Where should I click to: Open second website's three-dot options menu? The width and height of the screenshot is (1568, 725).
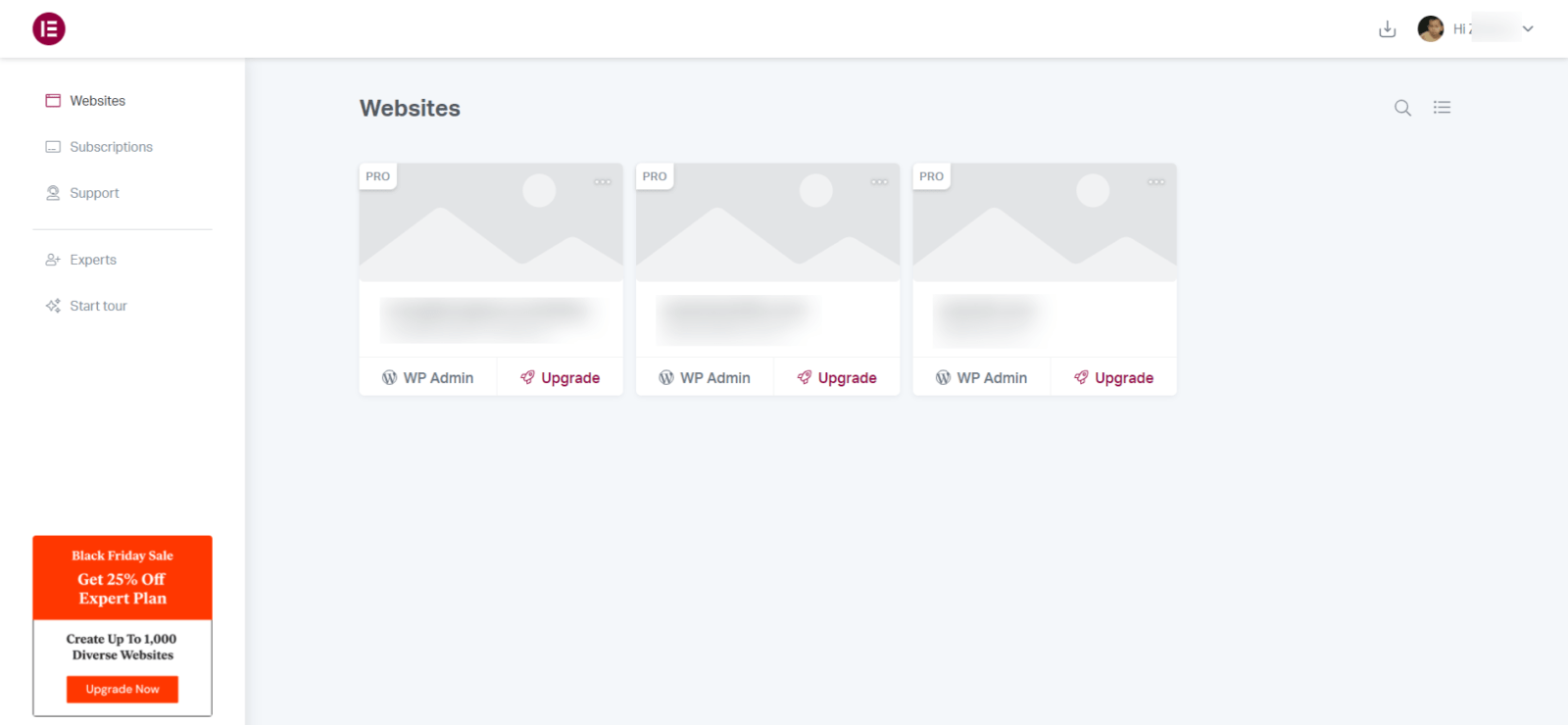click(x=879, y=182)
